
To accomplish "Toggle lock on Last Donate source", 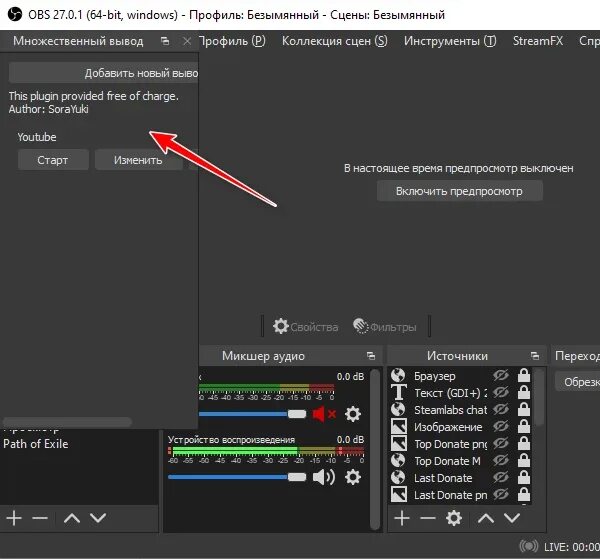I will point(524,478).
